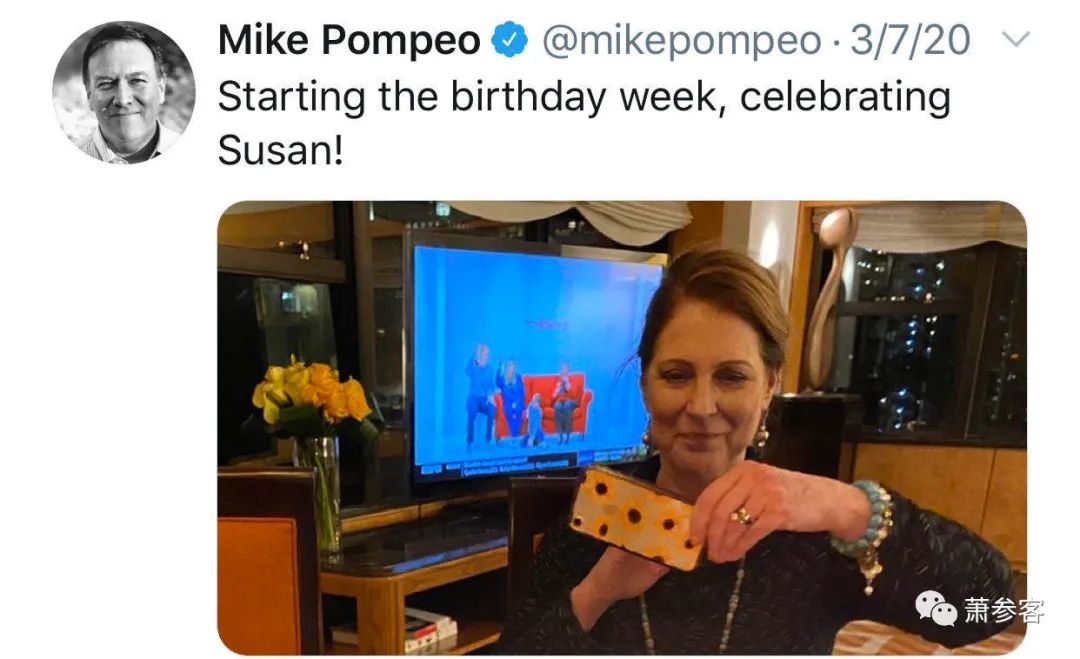The height and width of the screenshot is (659, 1080).
Task: Click the 萧参客 watermark text
Action: [1004, 609]
